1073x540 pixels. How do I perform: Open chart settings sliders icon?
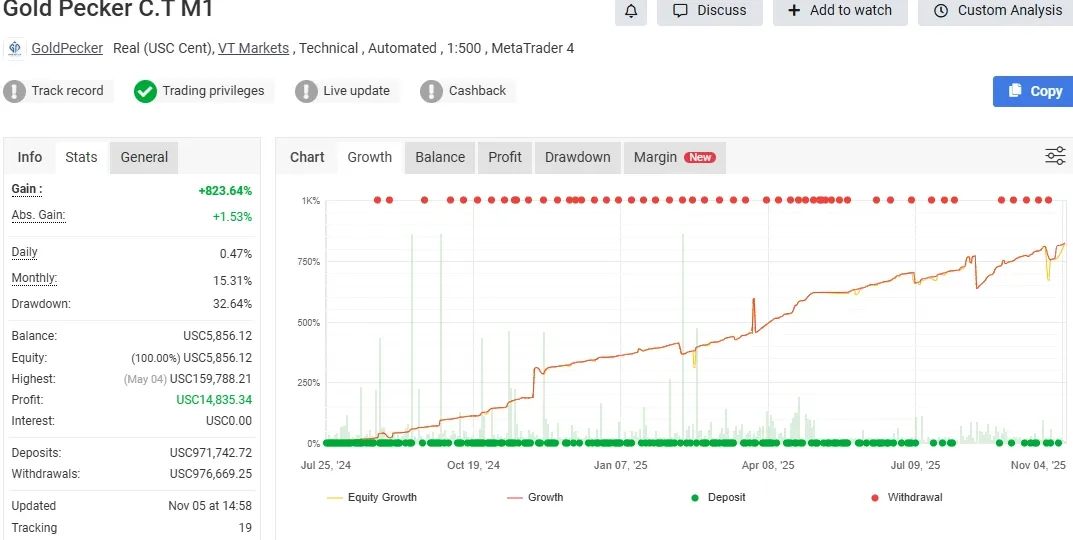pos(1055,156)
